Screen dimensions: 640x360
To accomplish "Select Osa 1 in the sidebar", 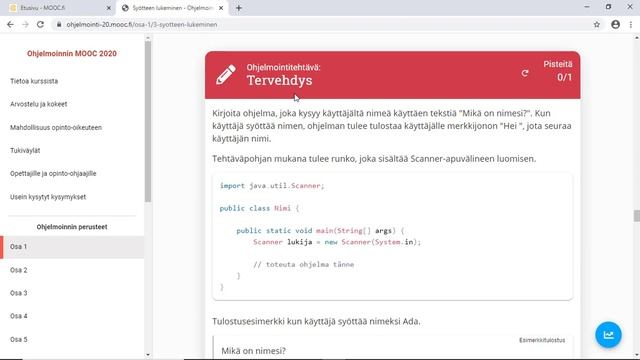I will point(72,247).
